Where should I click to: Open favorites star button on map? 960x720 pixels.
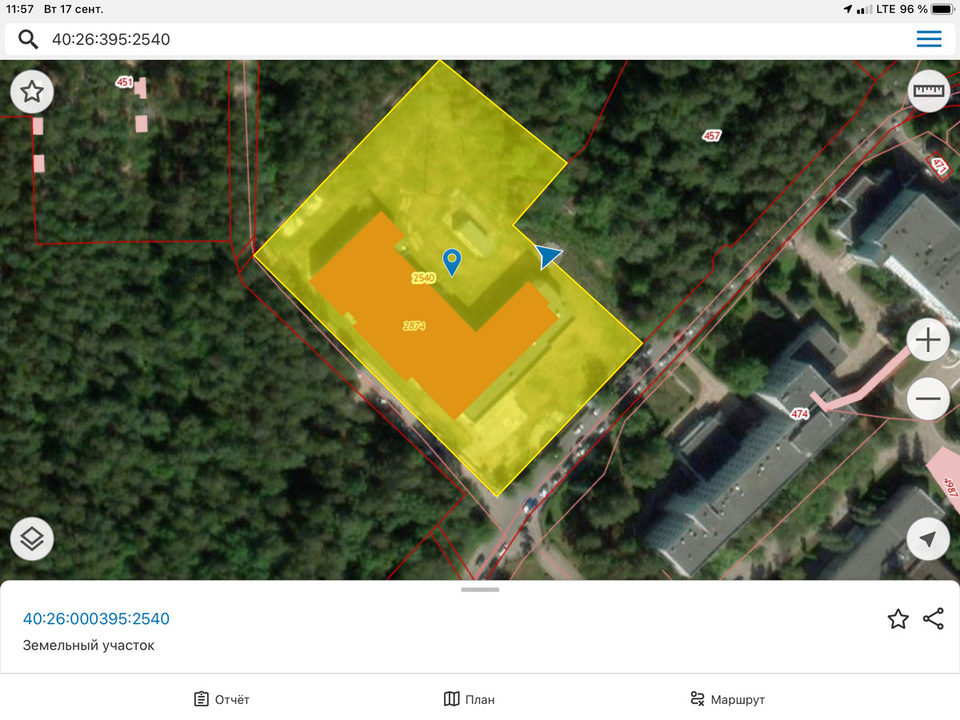point(32,92)
